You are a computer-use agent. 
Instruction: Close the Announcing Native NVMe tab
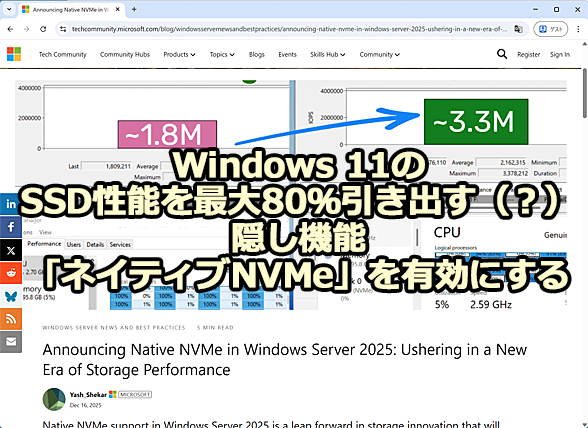coord(117,9)
